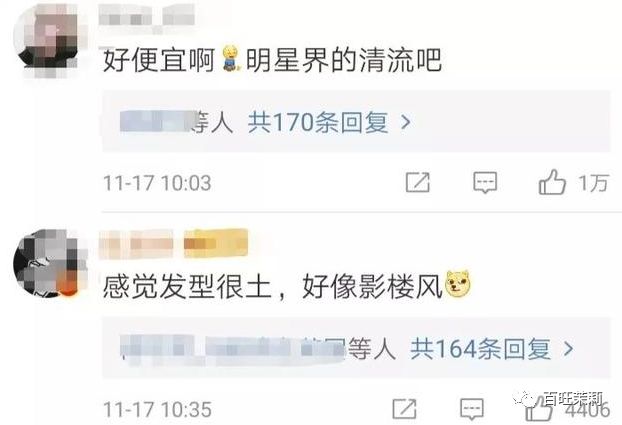Click the doge emoji after 影楼风
The width and height of the screenshot is (622, 425).
tap(458, 284)
